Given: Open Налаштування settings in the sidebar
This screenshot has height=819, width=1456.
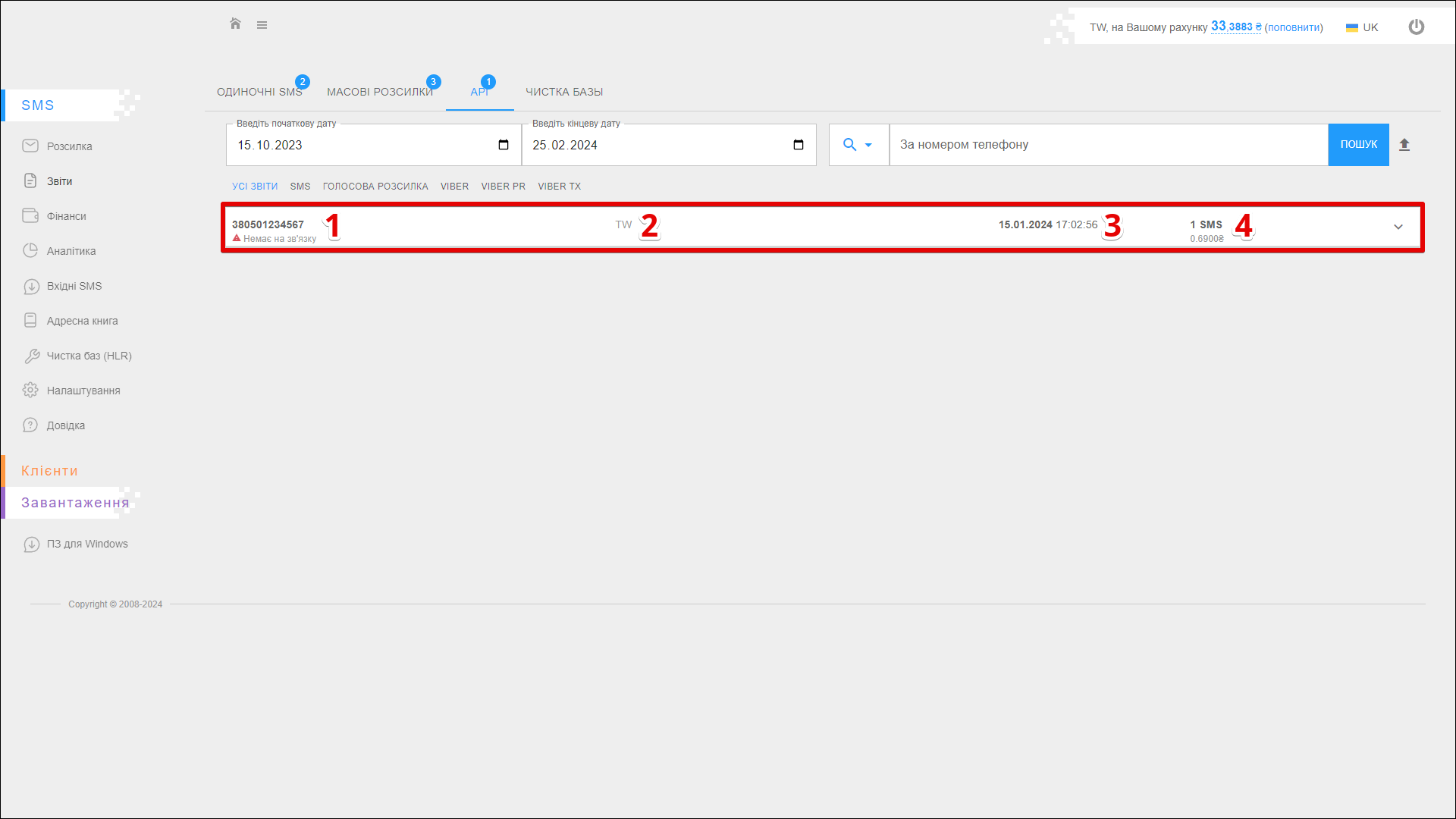Looking at the screenshot, I should (x=83, y=391).
